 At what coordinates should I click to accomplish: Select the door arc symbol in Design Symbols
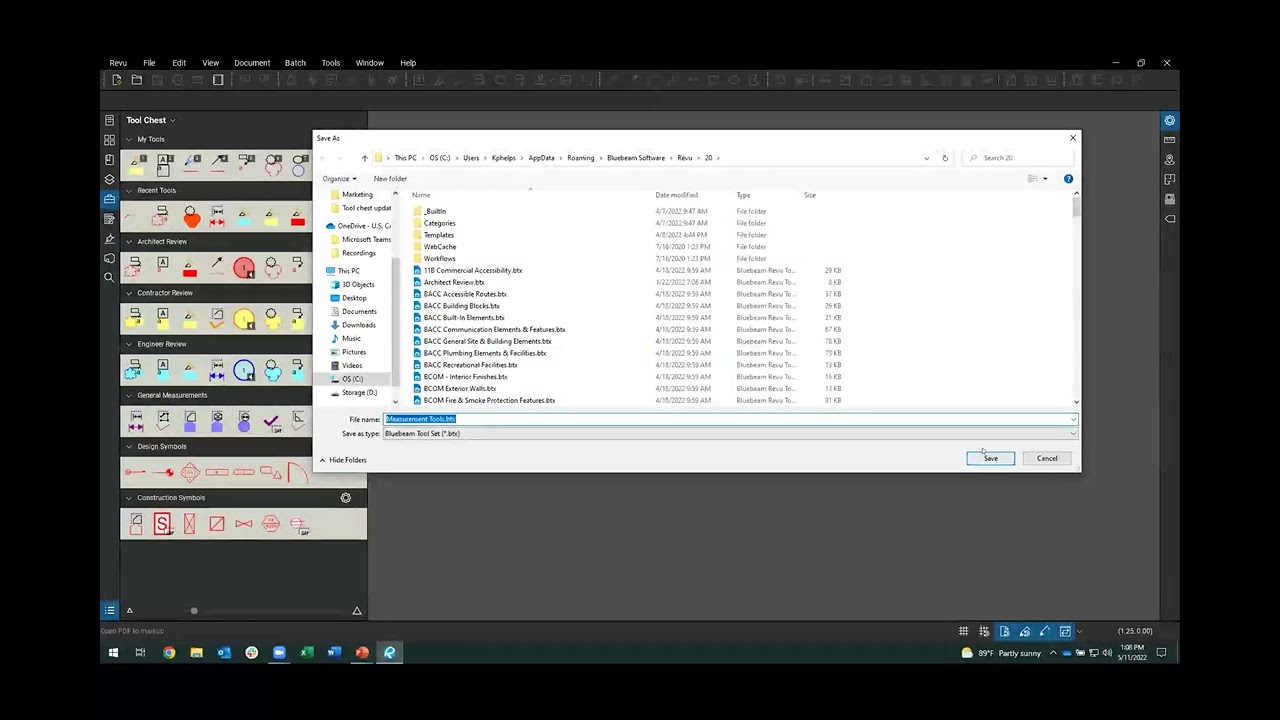click(298, 471)
